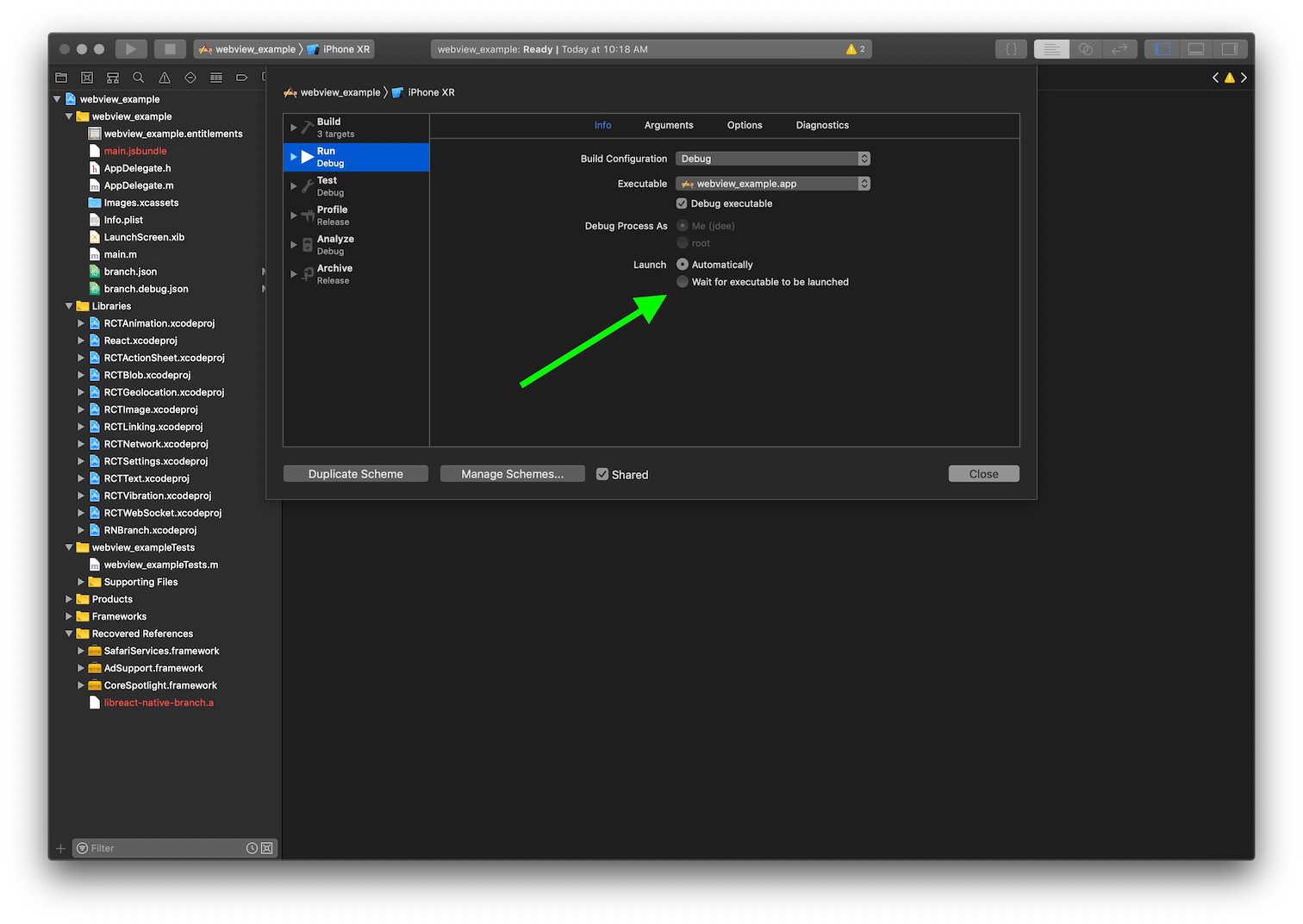The width and height of the screenshot is (1303, 924).
Task: Toggle the Debug executable checkbox
Action: click(x=682, y=203)
